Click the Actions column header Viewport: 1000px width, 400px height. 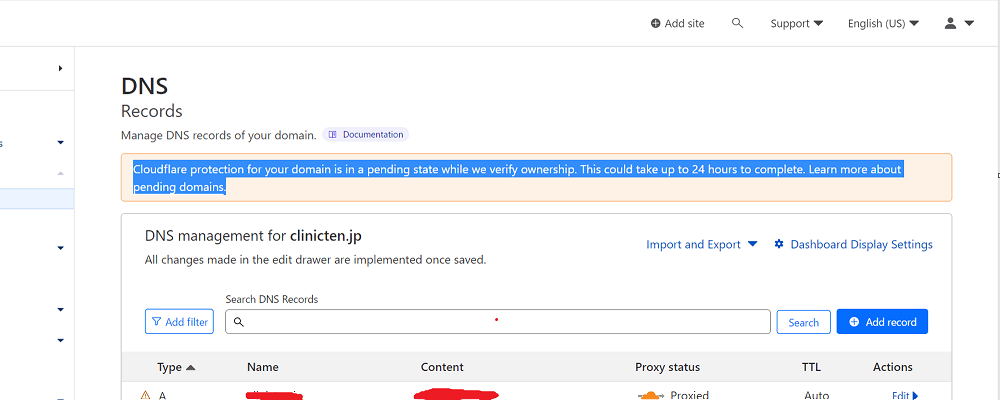click(892, 367)
